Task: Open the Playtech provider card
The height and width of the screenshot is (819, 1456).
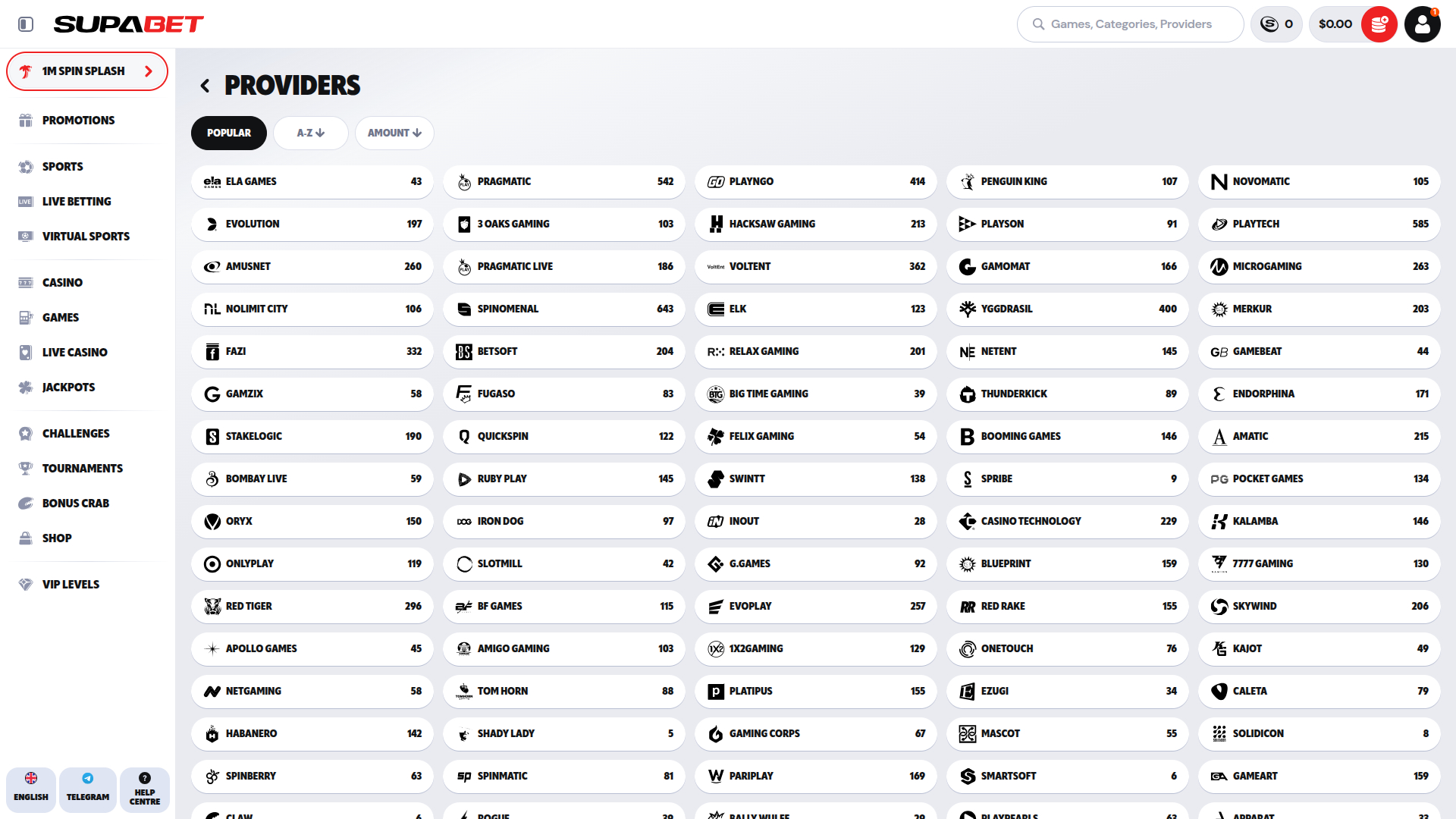Action: pyautogui.click(x=1319, y=224)
